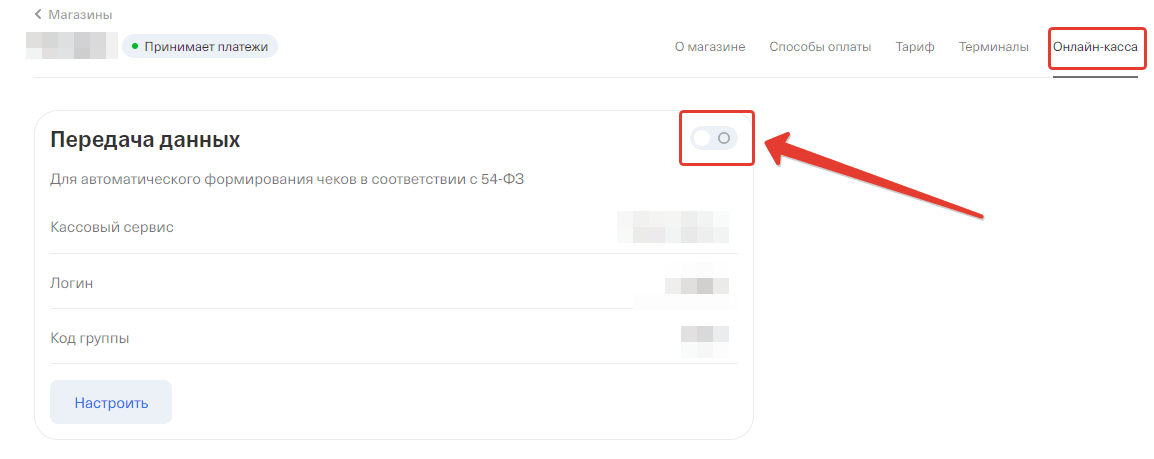Click the green status dot indicator
This screenshot has height=459, width=1154.
[x=135, y=47]
